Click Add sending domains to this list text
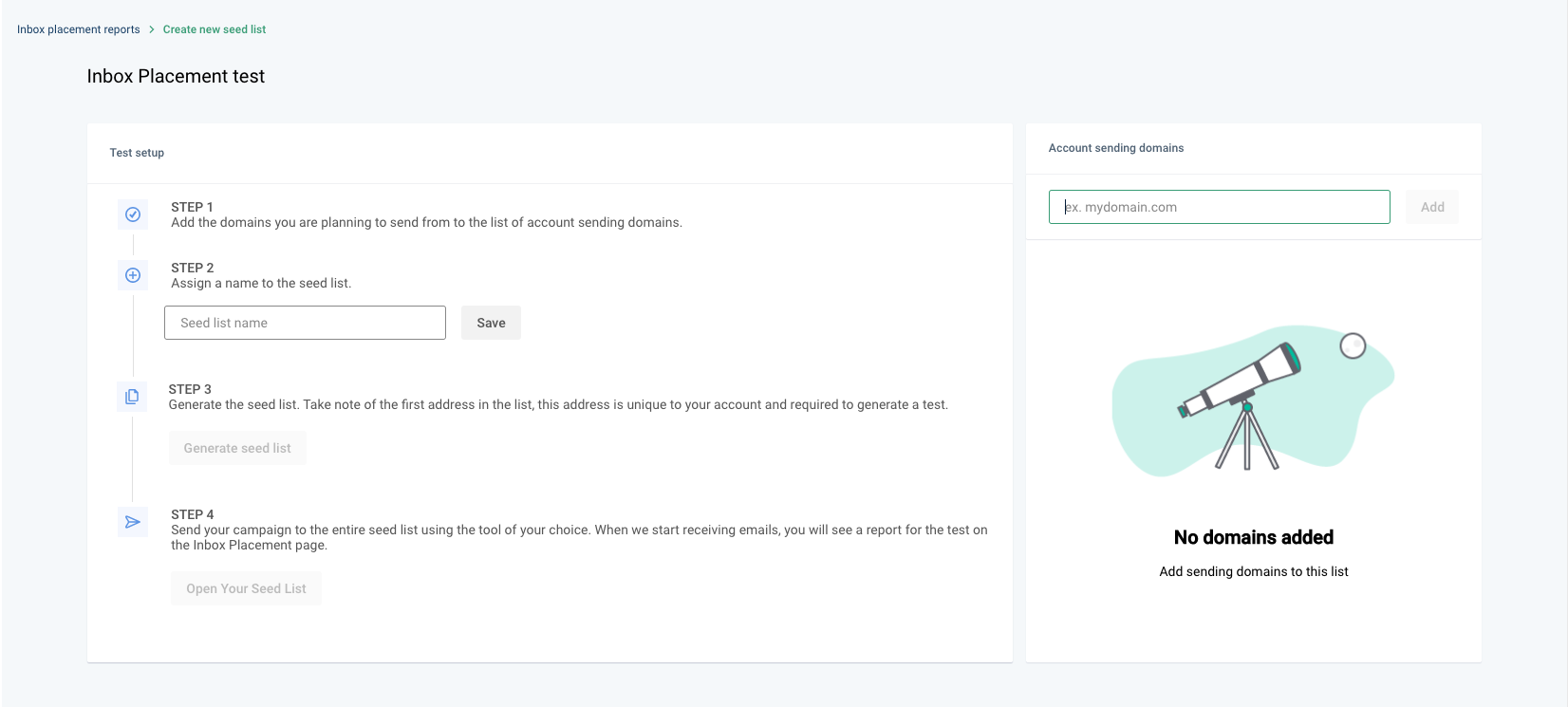The height and width of the screenshot is (707, 1568). [x=1254, y=571]
